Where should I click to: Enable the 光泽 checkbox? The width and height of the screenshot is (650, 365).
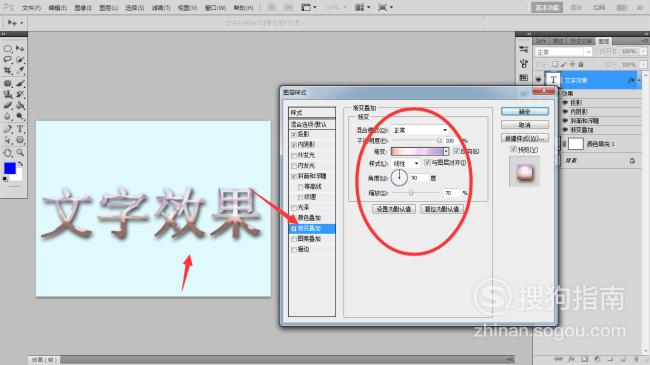coord(293,207)
